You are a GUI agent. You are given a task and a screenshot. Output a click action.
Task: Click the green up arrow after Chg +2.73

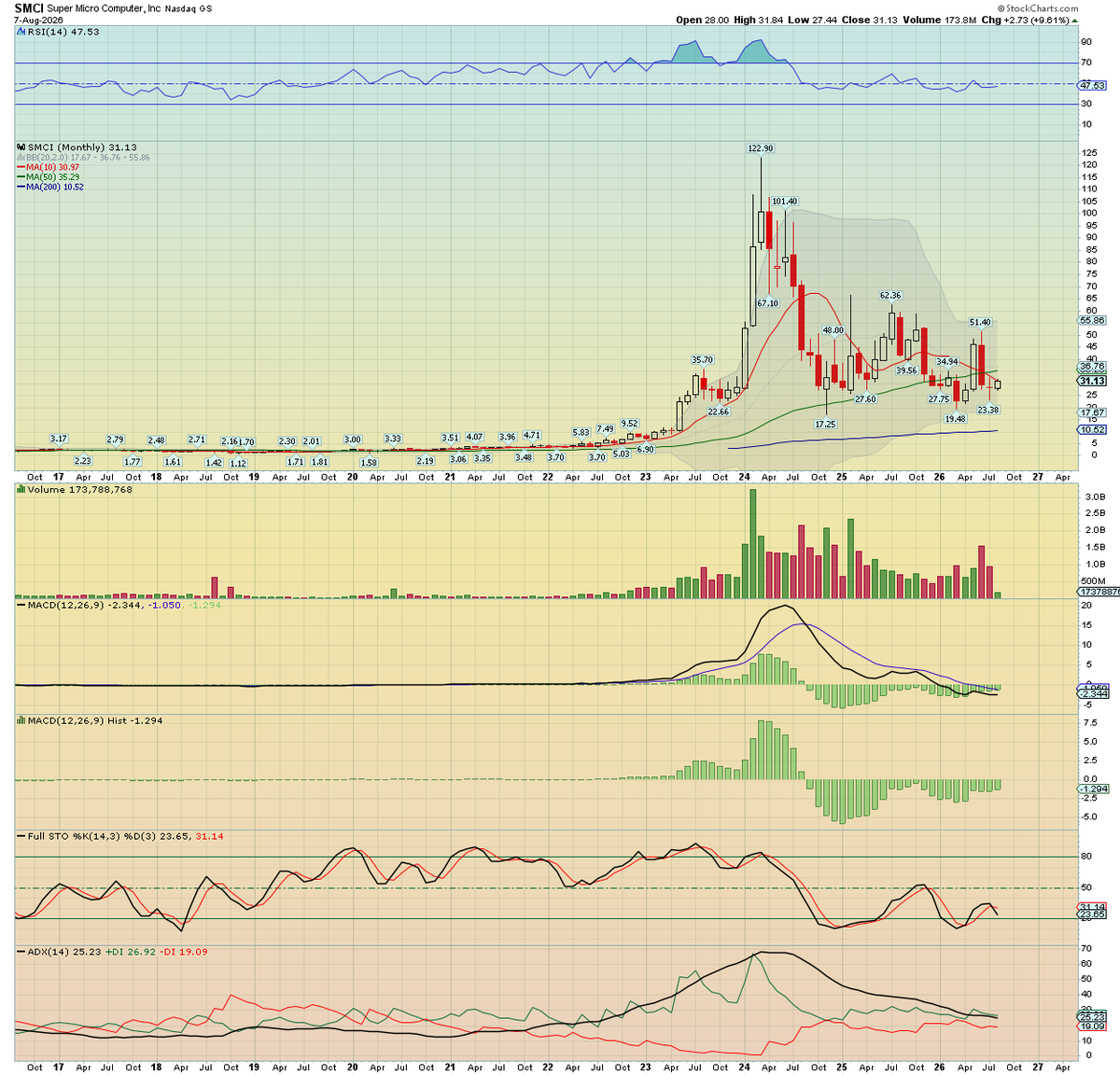[1073, 20]
